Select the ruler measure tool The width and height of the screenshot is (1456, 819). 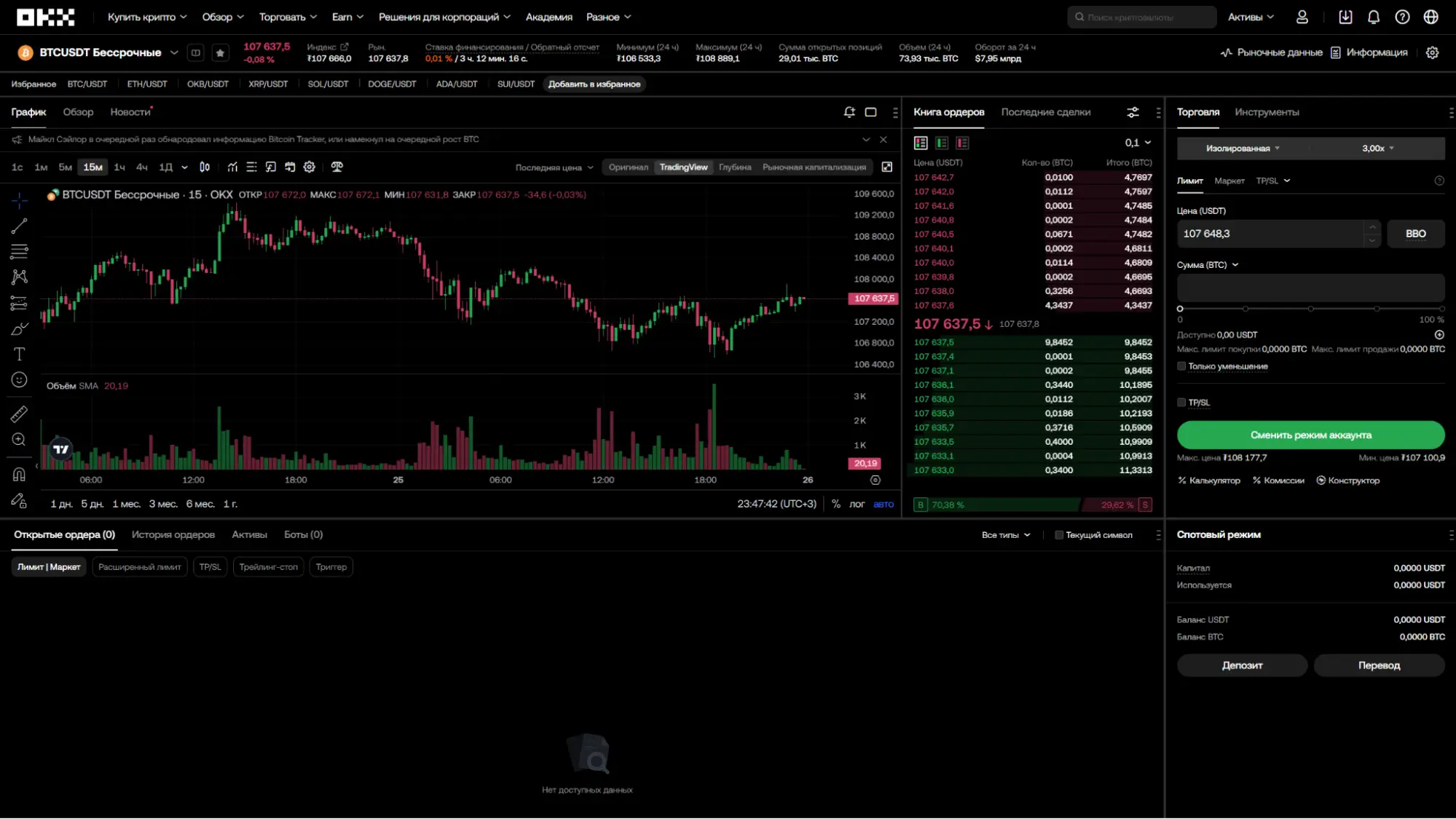(19, 414)
